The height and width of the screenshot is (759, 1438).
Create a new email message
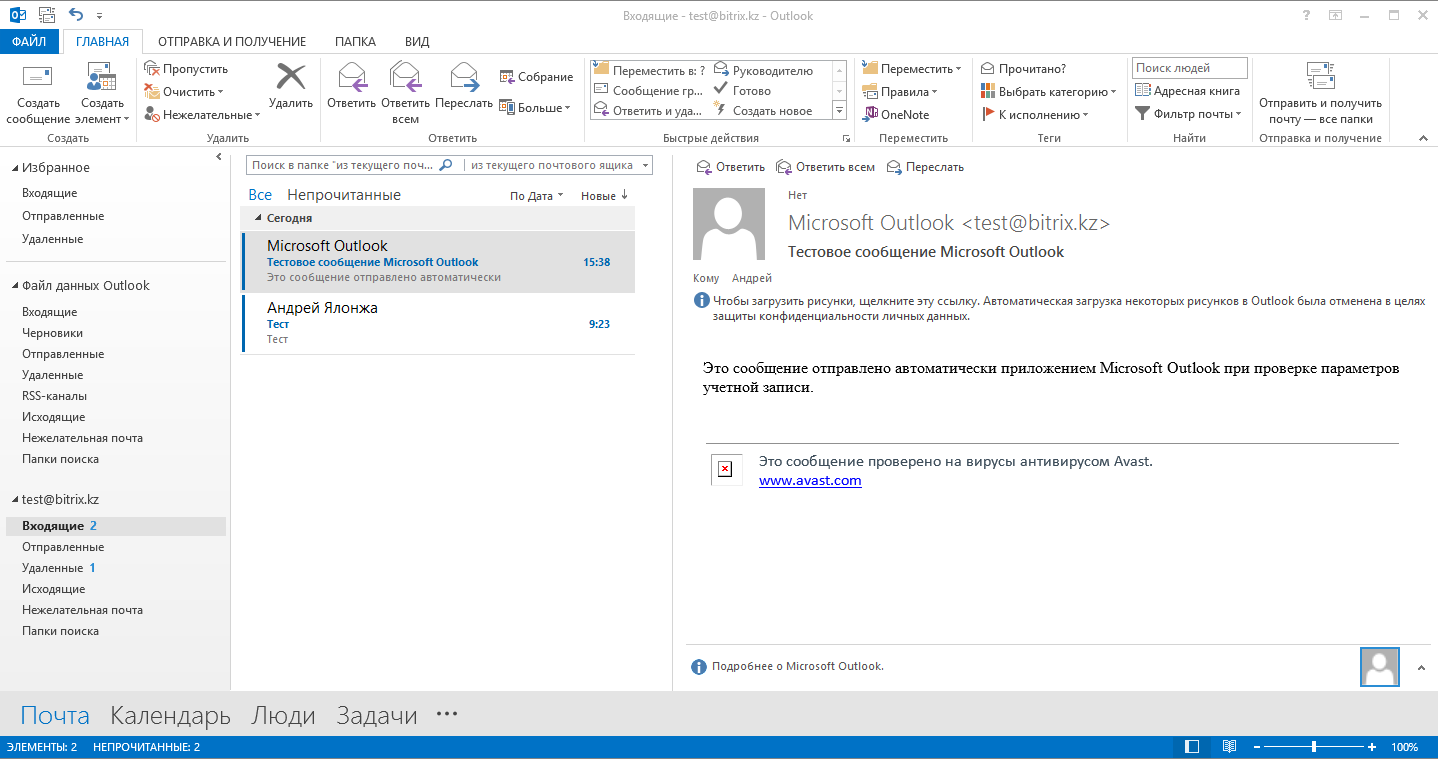click(x=38, y=94)
